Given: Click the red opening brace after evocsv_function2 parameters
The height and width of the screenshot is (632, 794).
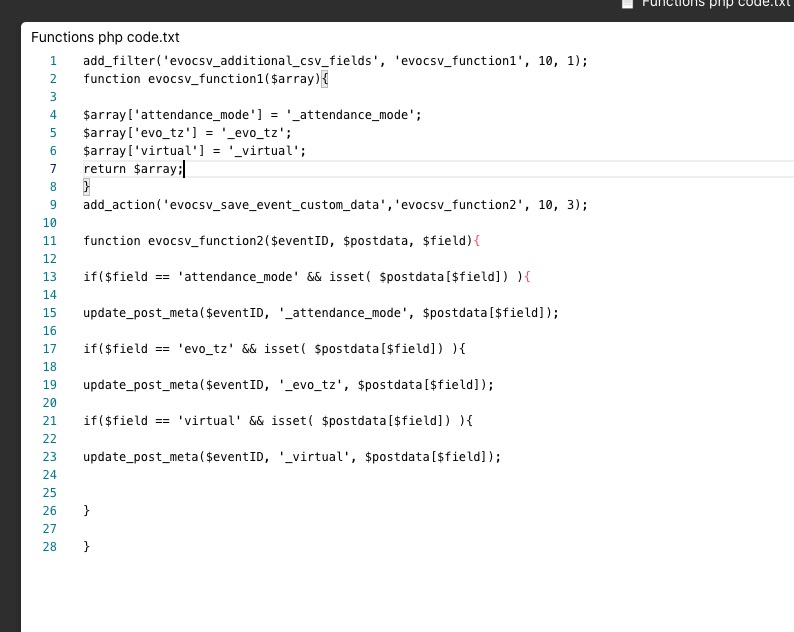Looking at the screenshot, I should pyautogui.click(x=477, y=241).
